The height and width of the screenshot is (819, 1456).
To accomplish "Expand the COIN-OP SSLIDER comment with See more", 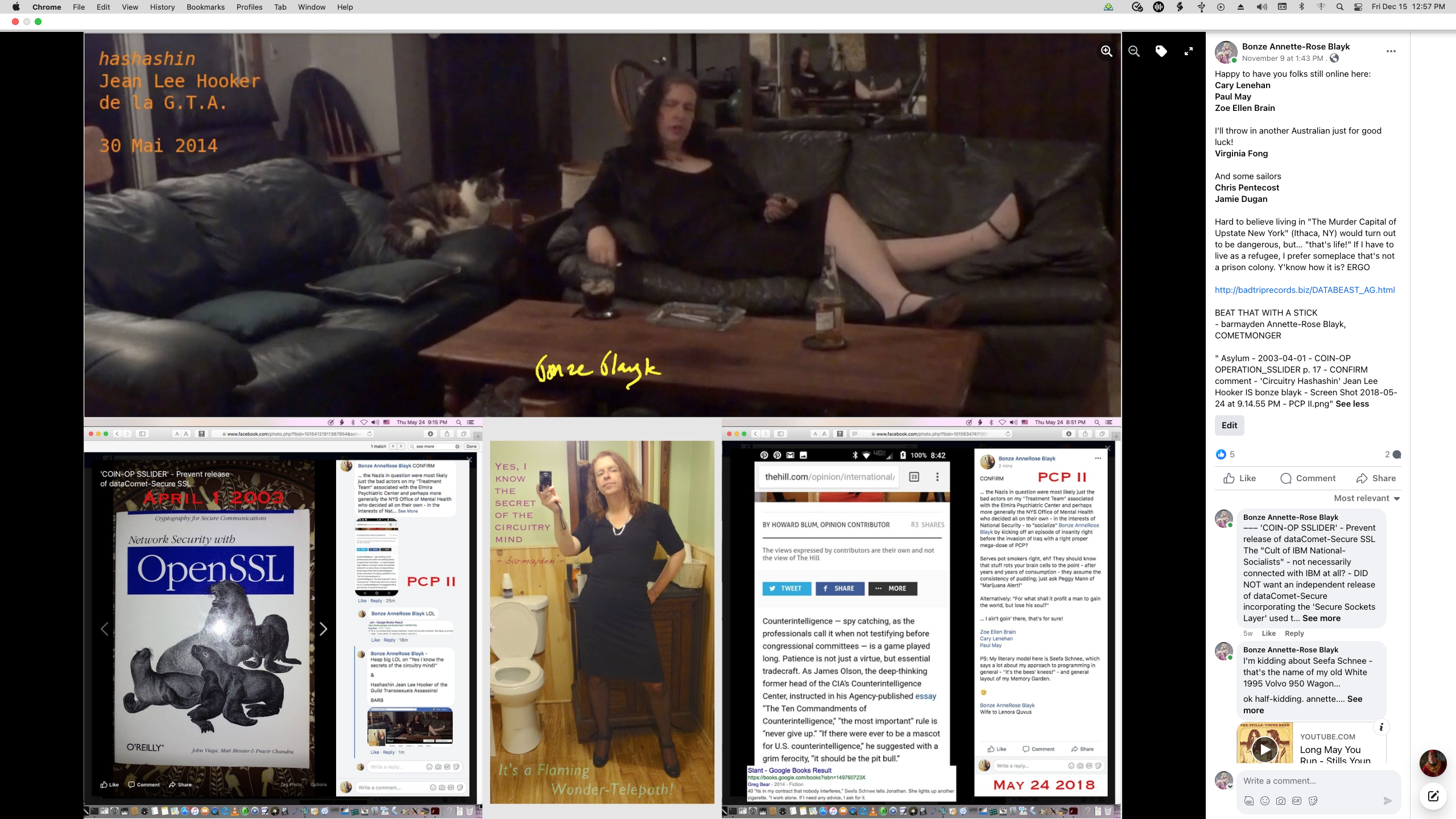I will click(1321, 618).
